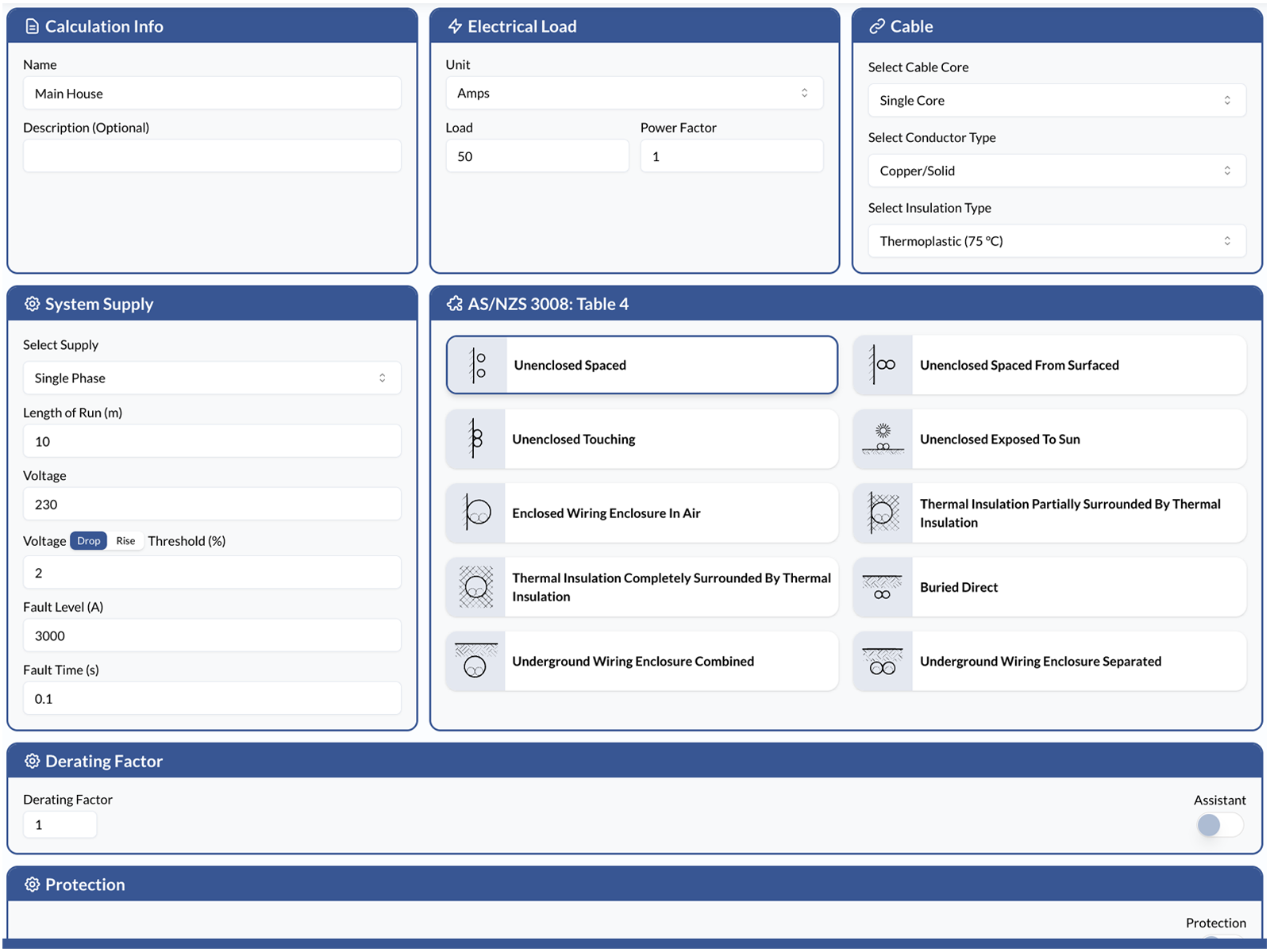The height and width of the screenshot is (952, 1270).
Task: Pick Underground Wiring Enclosure Separated icon
Action: coord(883,662)
